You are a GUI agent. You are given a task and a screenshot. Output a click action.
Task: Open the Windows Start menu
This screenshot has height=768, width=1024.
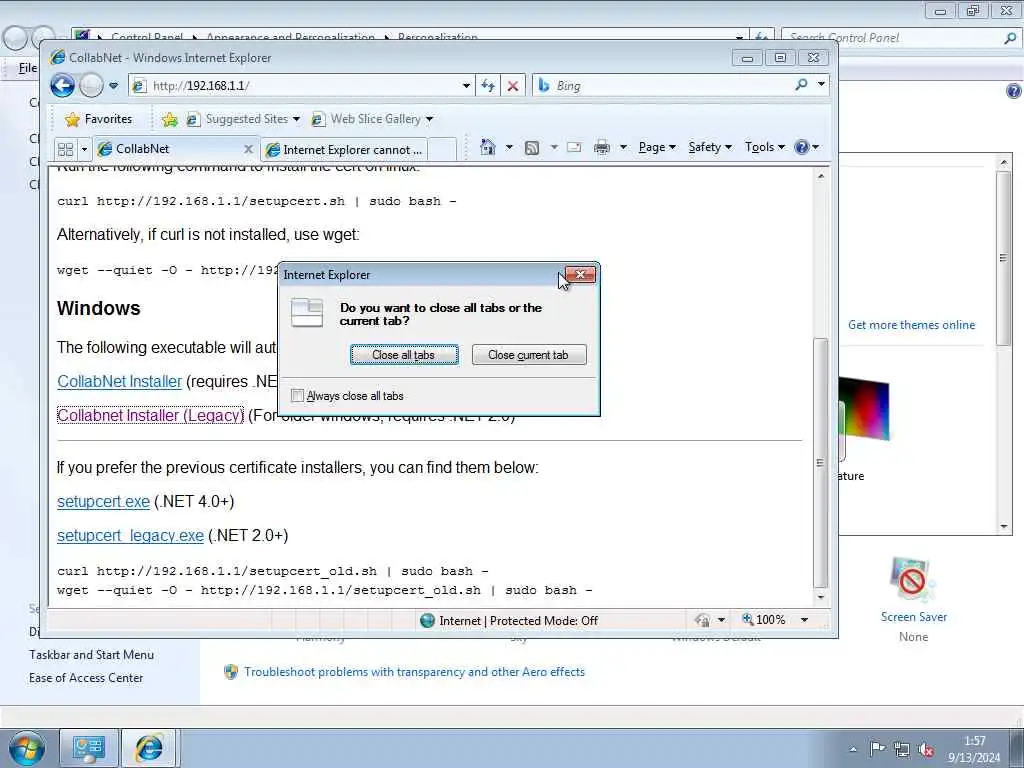pyautogui.click(x=27, y=748)
